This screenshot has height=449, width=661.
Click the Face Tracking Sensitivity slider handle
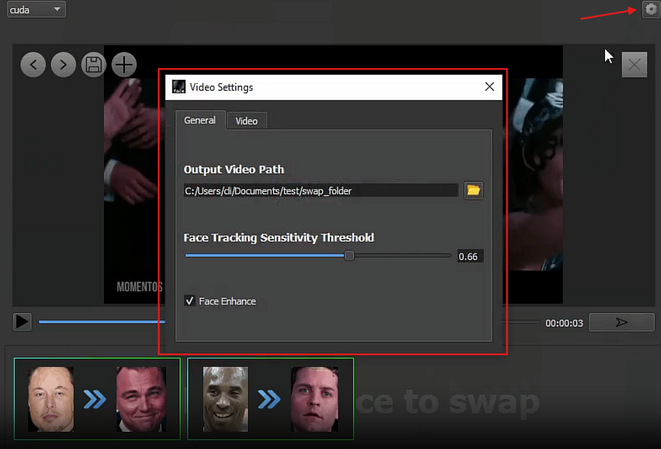pyautogui.click(x=349, y=255)
